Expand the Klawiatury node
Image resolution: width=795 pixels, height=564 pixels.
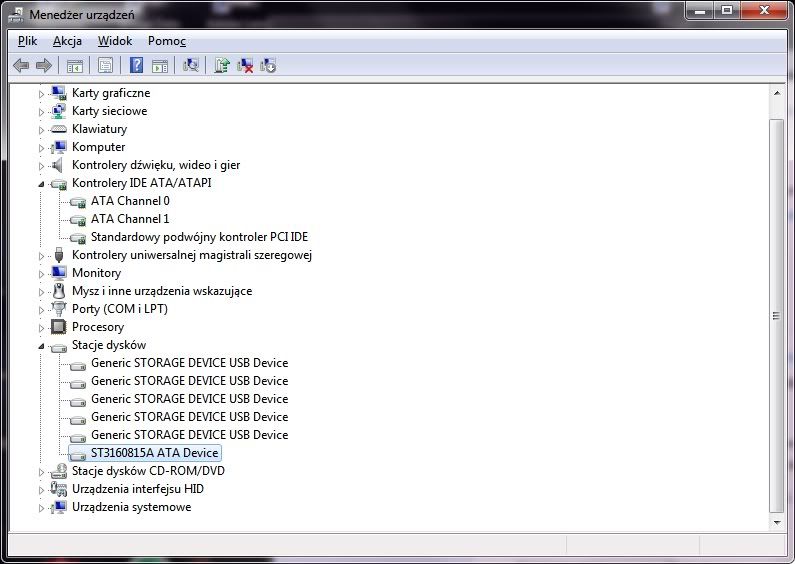pyautogui.click(x=42, y=130)
